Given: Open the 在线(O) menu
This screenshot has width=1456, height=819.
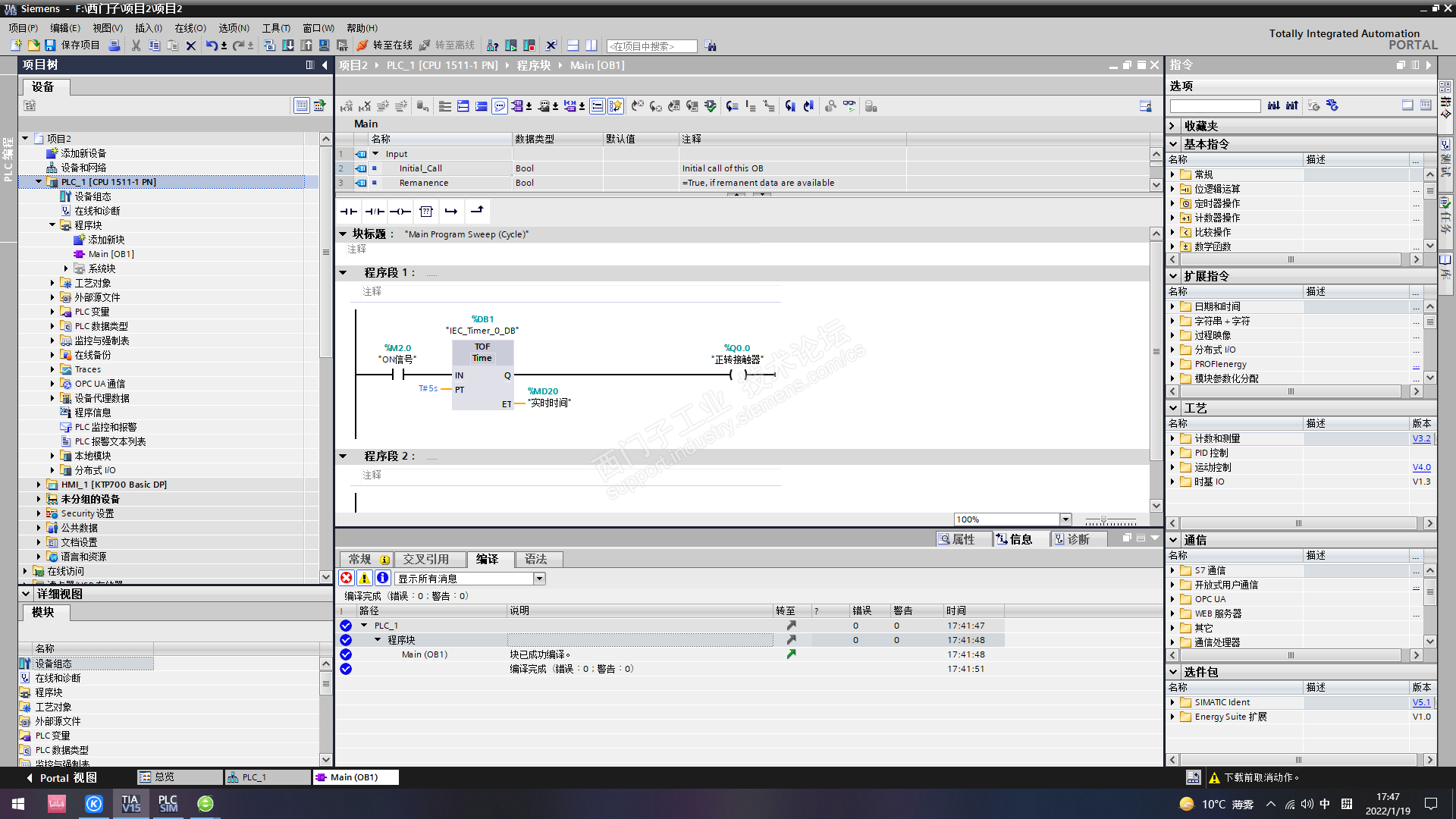Looking at the screenshot, I should click(190, 28).
